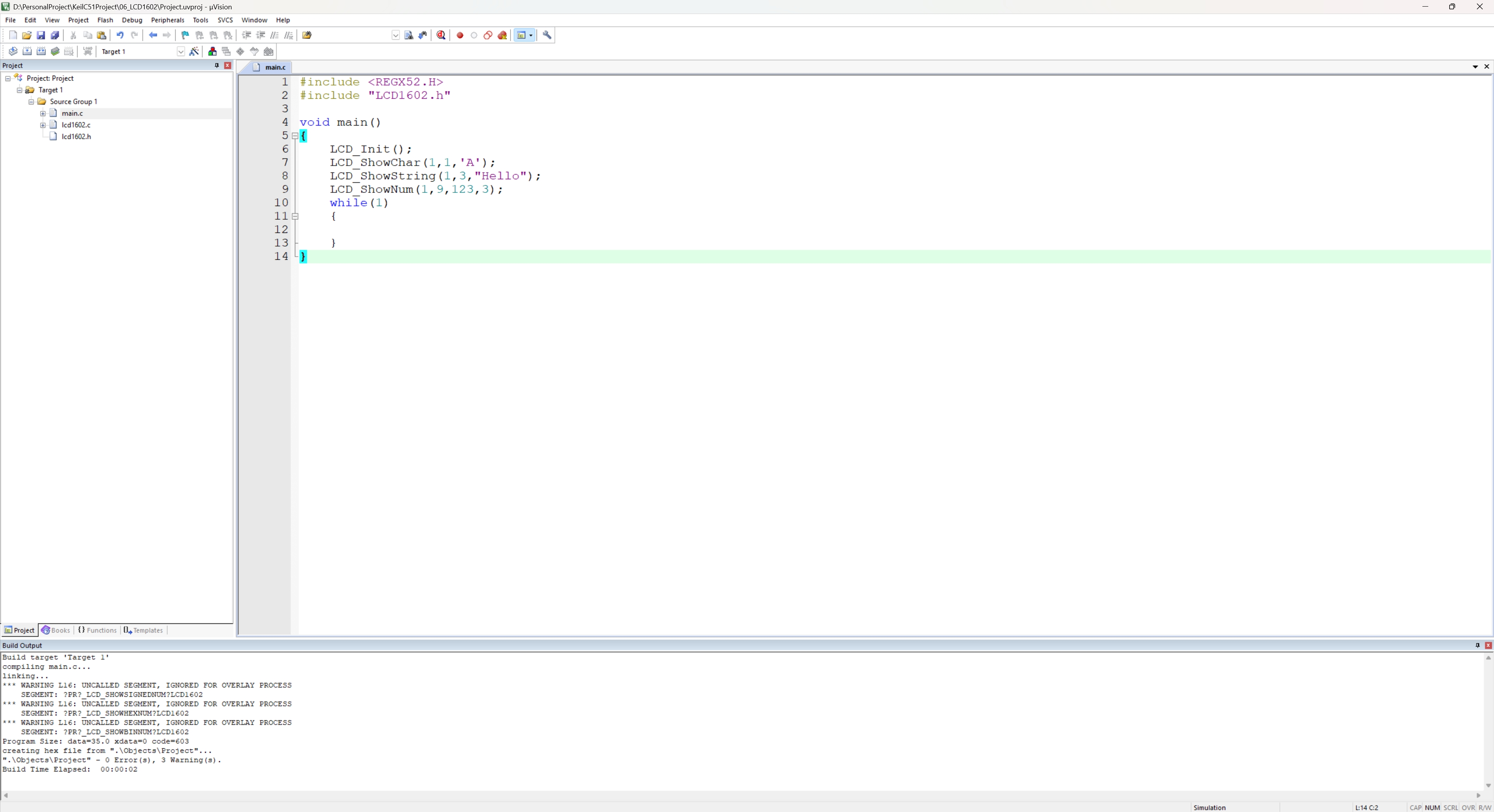Select lcd1602.h in the project tree
This screenshot has height=812, width=1494.
(x=76, y=137)
